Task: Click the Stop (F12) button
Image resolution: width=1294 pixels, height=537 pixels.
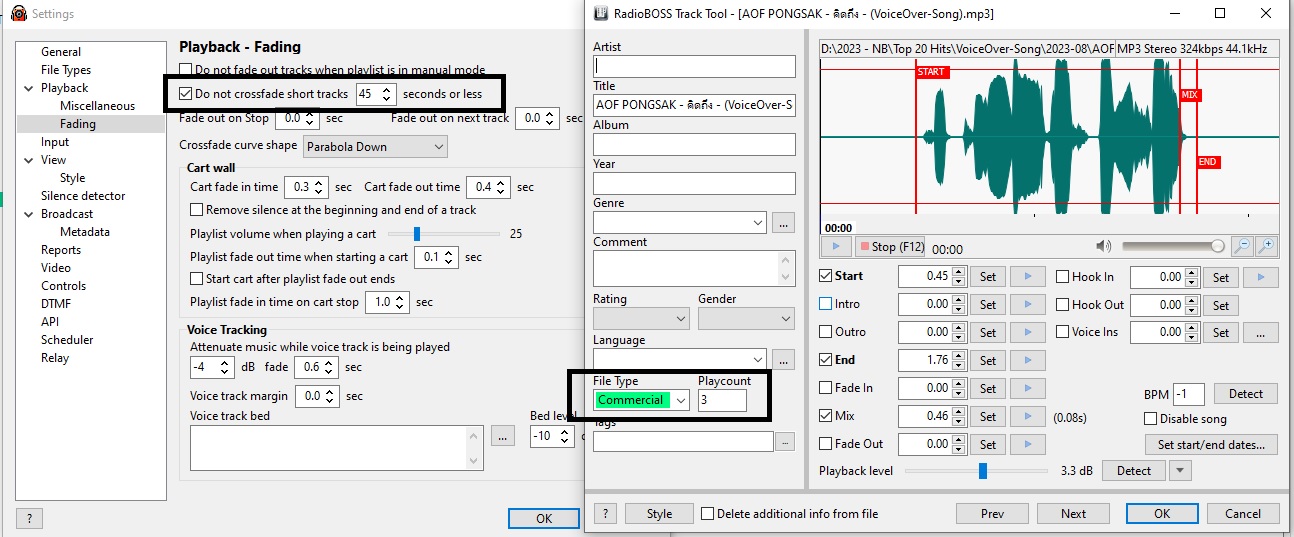Action: click(x=891, y=246)
